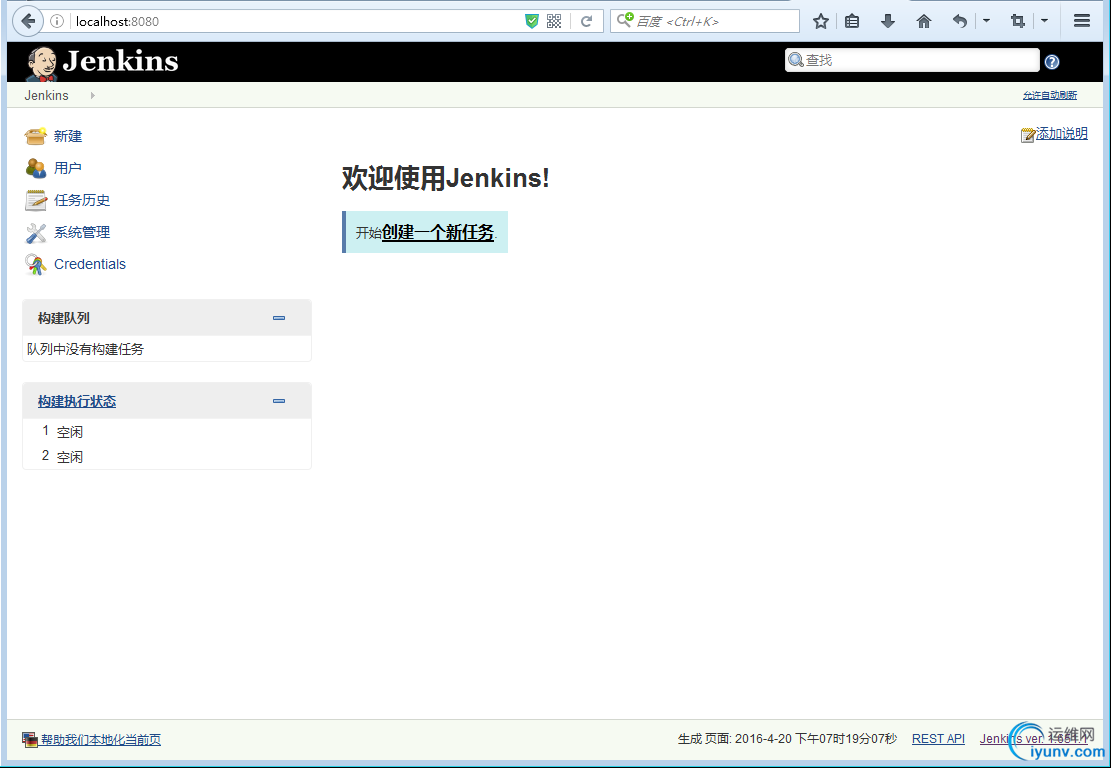Click the 添加说明 notepad icon

(1027, 135)
